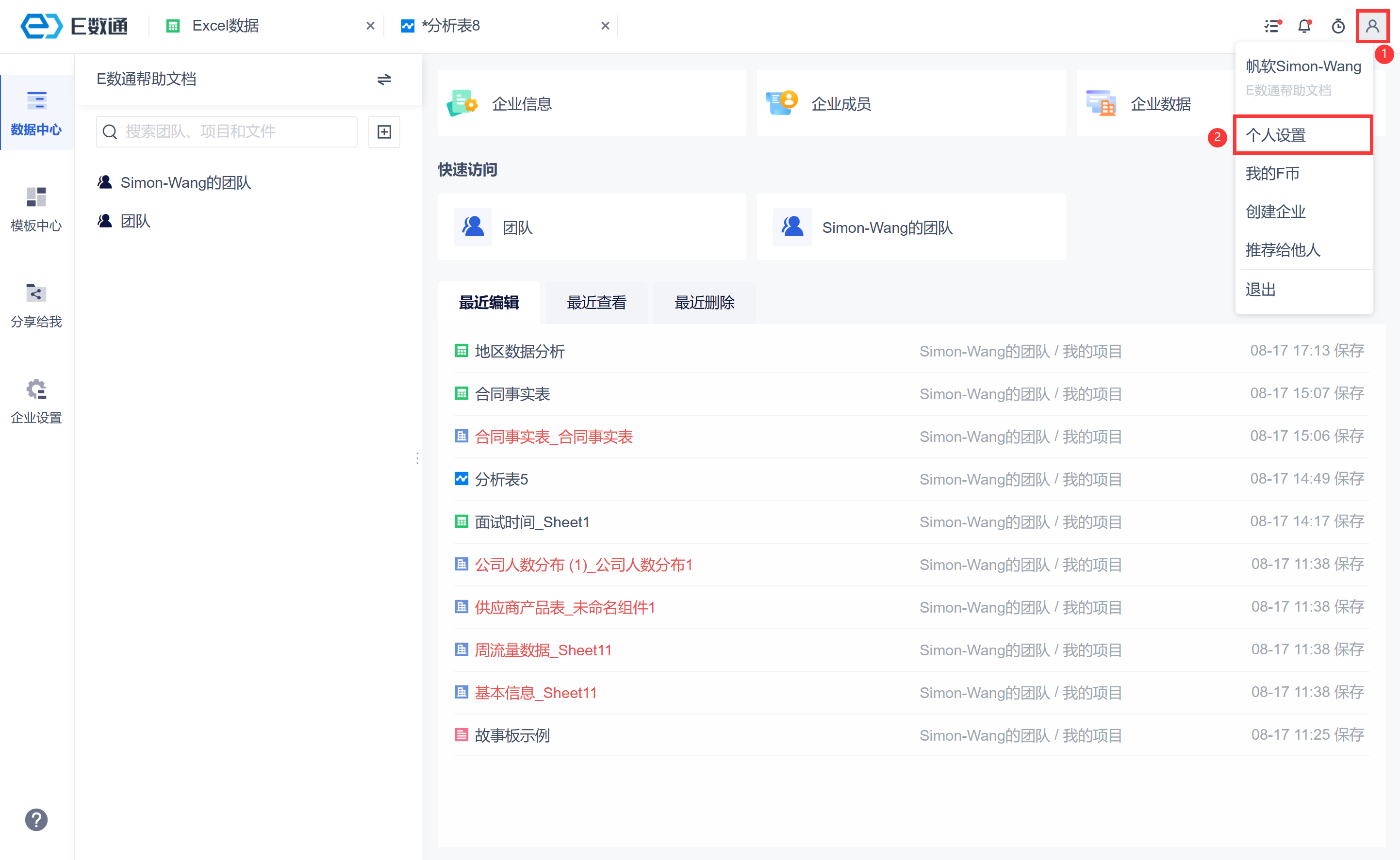Close the Excel数据 tab

pos(370,26)
